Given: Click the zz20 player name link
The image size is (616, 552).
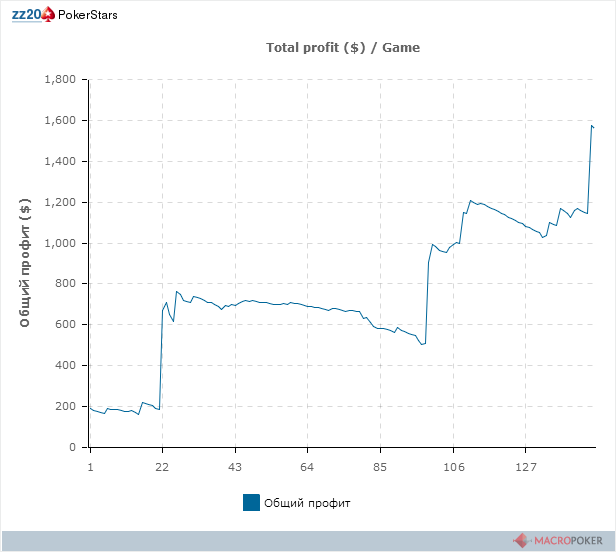Looking at the screenshot, I should [x=26, y=15].
